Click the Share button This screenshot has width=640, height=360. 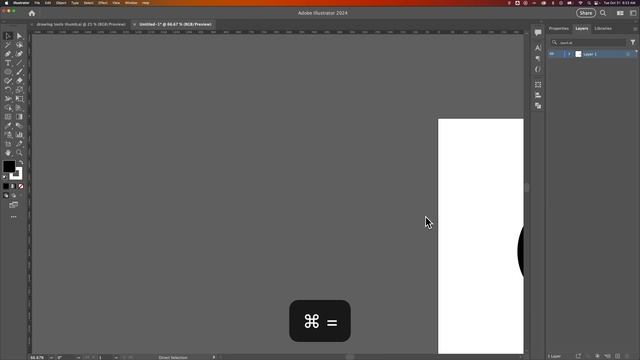click(586, 13)
